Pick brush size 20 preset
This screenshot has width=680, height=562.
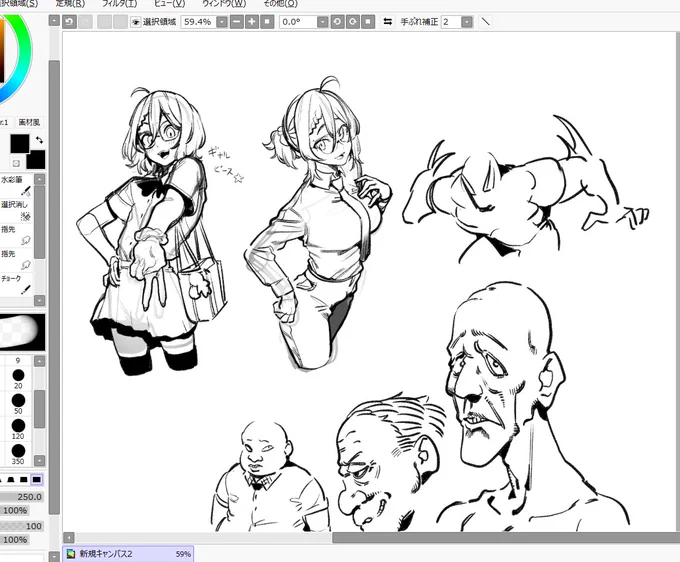18,378
